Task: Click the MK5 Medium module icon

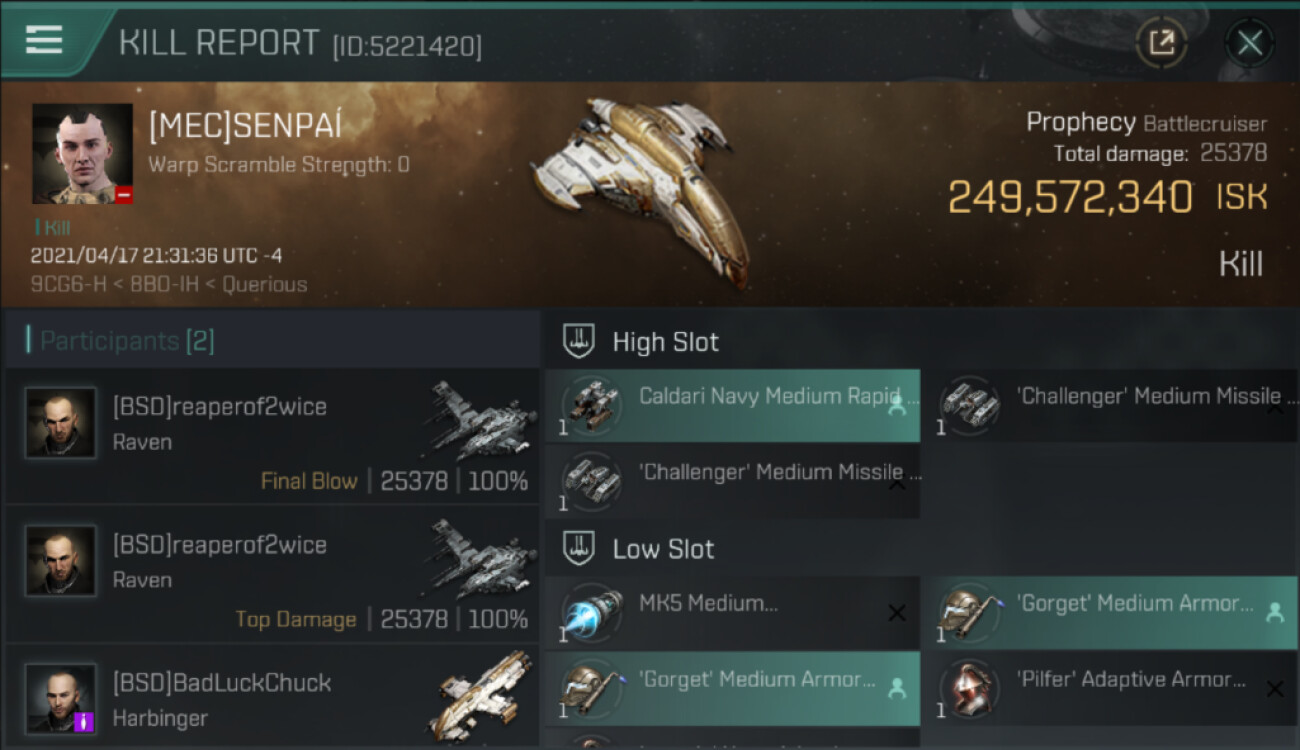Action: coord(592,612)
